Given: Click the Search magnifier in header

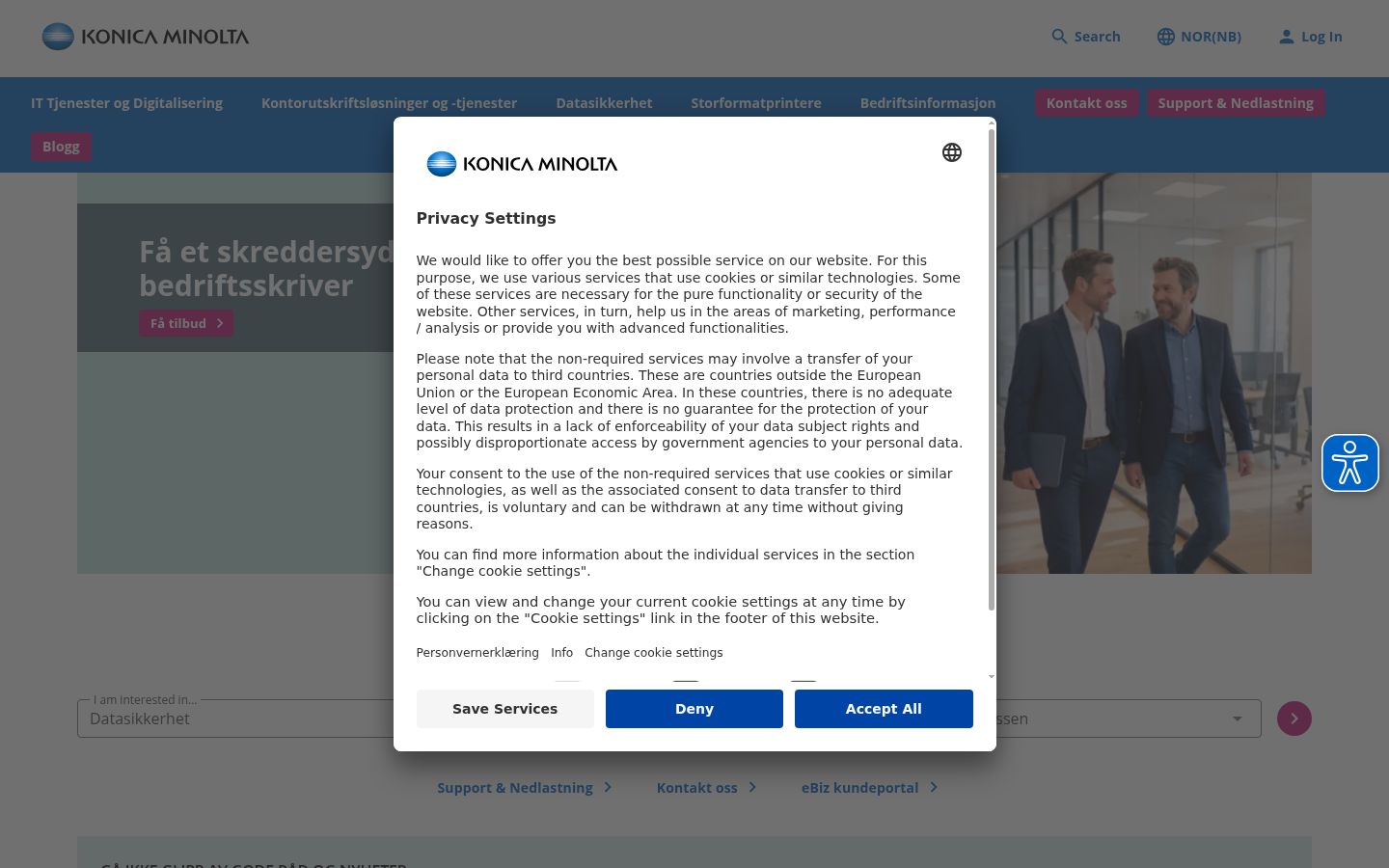Looking at the screenshot, I should [1059, 37].
